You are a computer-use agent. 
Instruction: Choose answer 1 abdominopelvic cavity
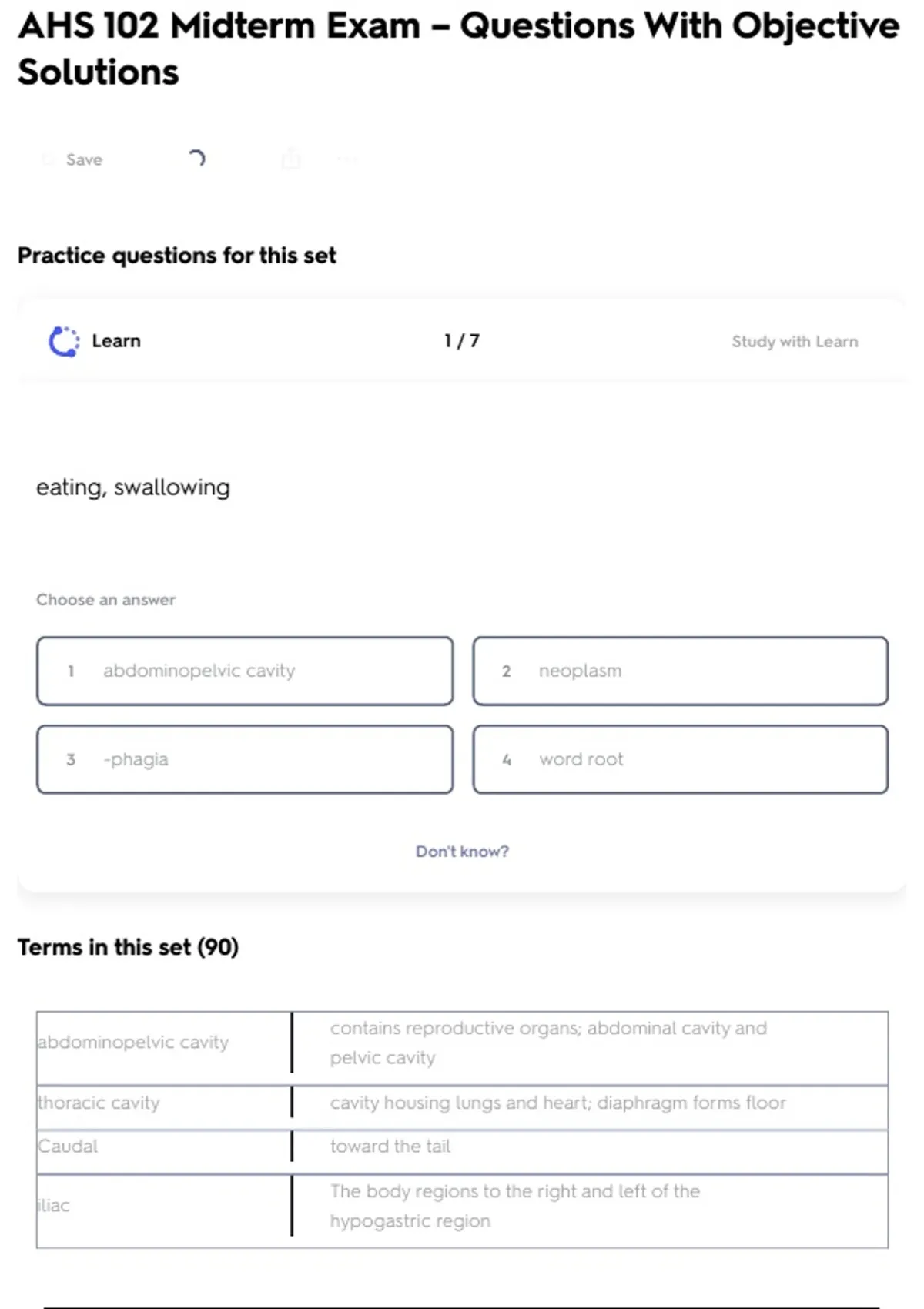(244, 671)
